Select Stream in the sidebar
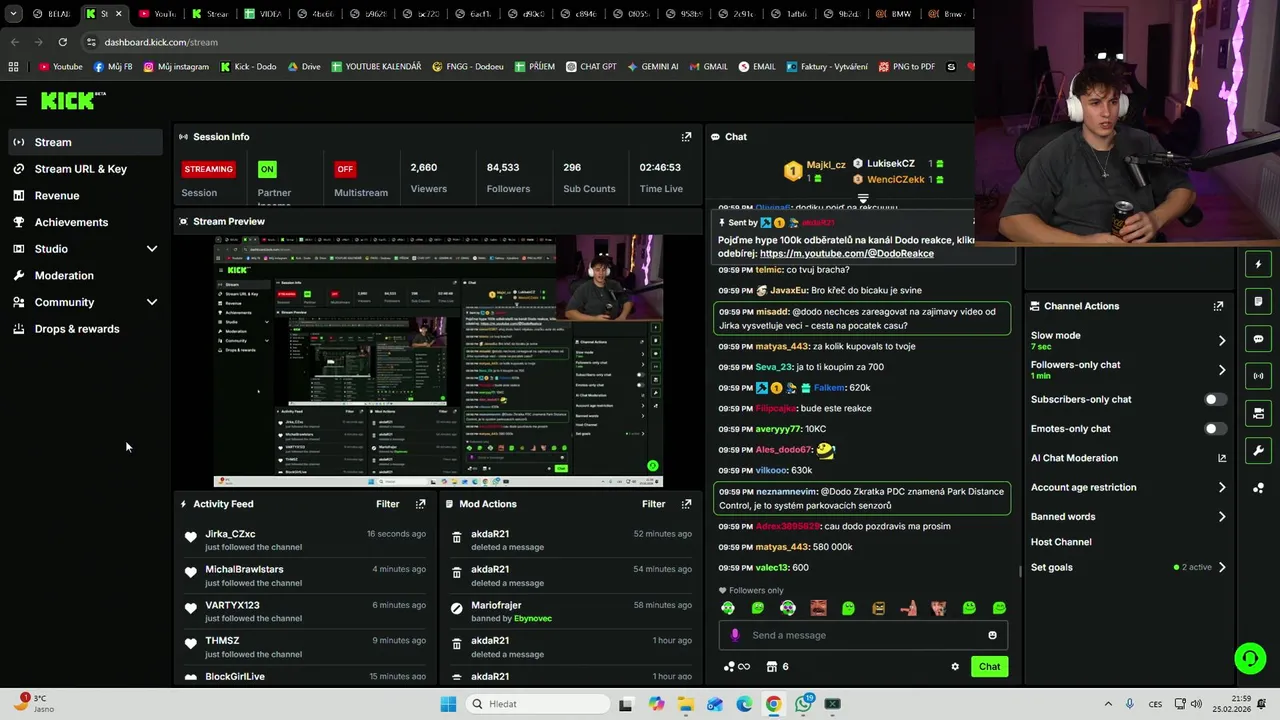Screen dimensions: 1280x720 pyautogui.click(x=86, y=142)
